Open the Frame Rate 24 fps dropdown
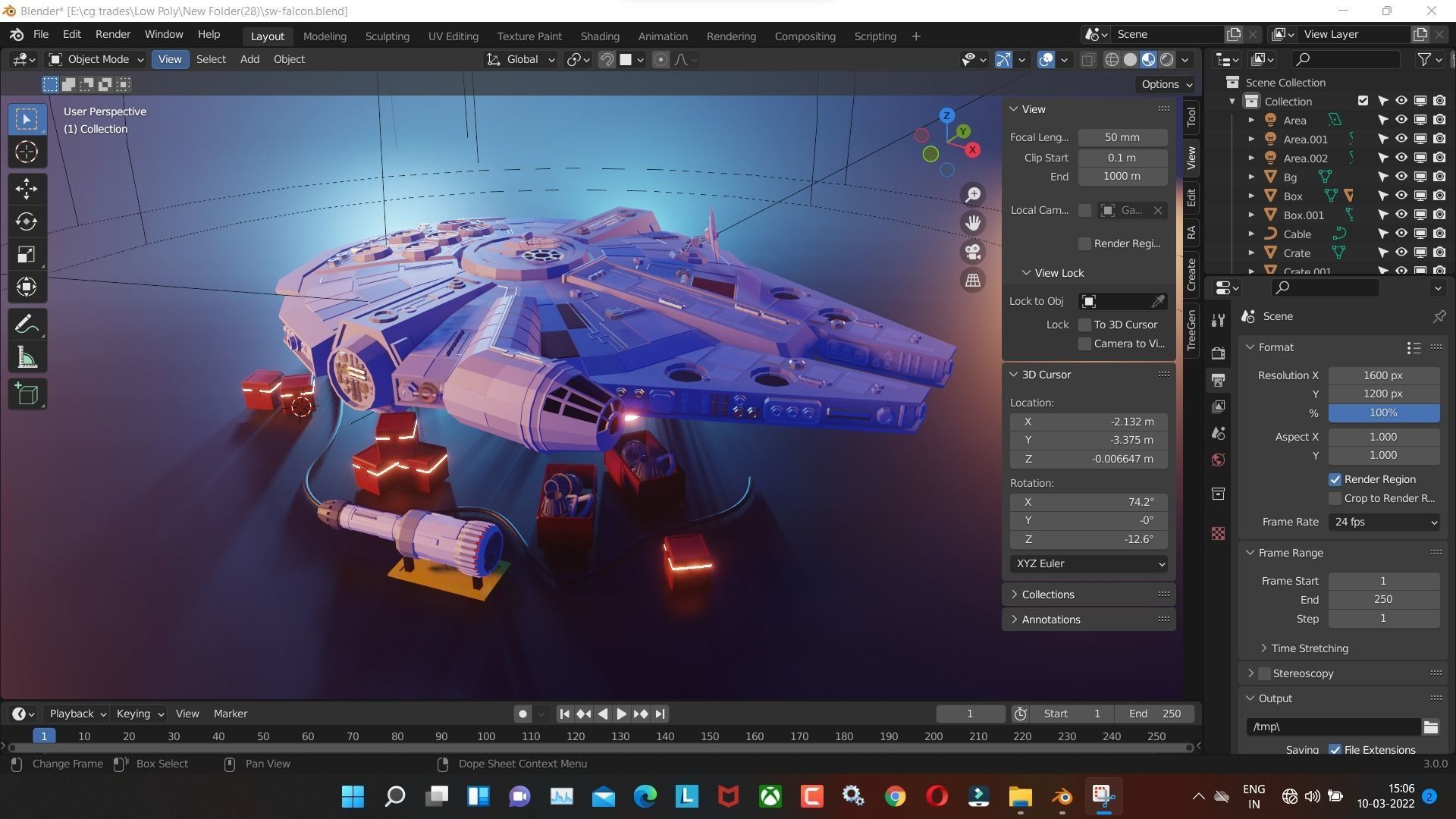Viewport: 1456px width, 819px height. click(x=1384, y=522)
